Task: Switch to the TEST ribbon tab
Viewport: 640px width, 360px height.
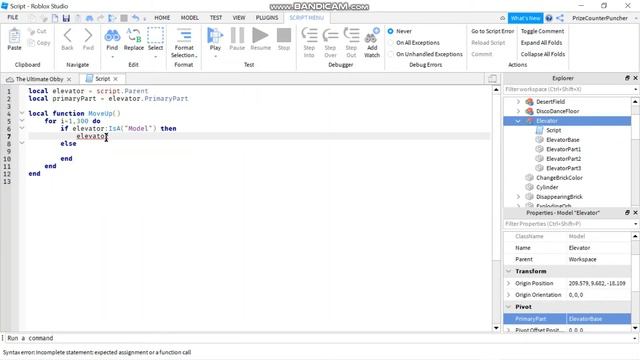Action: [216, 18]
